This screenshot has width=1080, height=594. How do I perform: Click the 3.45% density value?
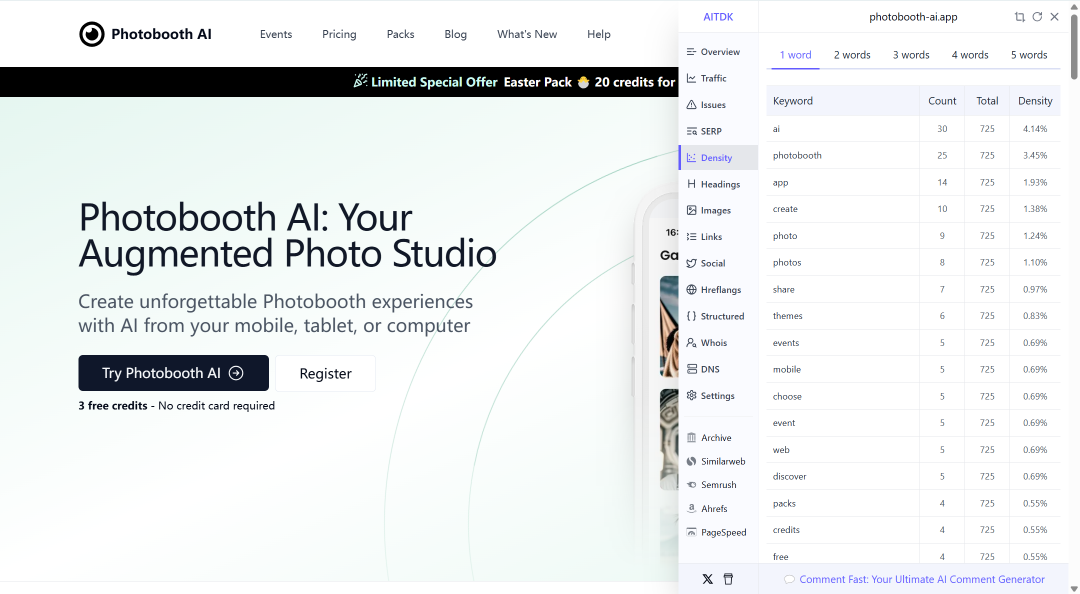click(1035, 156)
